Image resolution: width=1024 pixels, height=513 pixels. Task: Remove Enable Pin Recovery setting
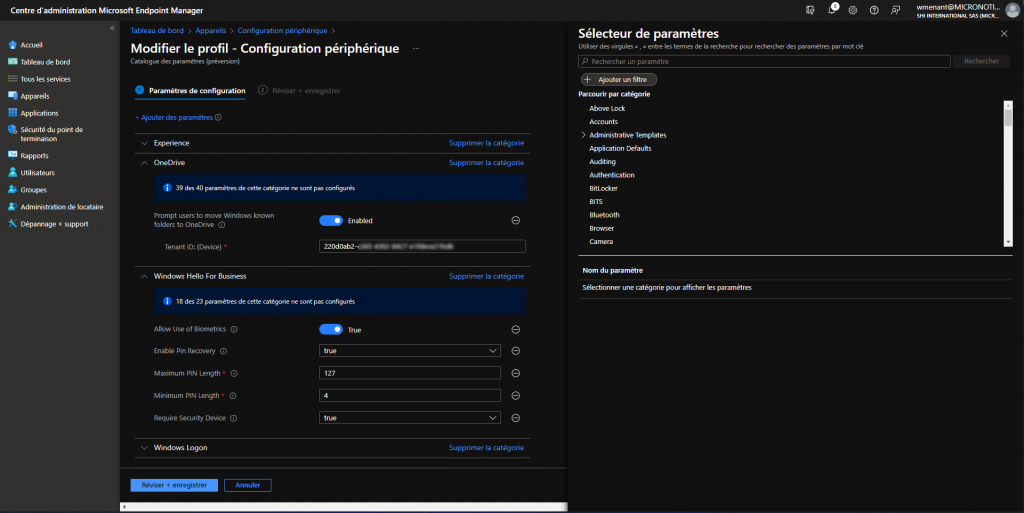[515, 351]
